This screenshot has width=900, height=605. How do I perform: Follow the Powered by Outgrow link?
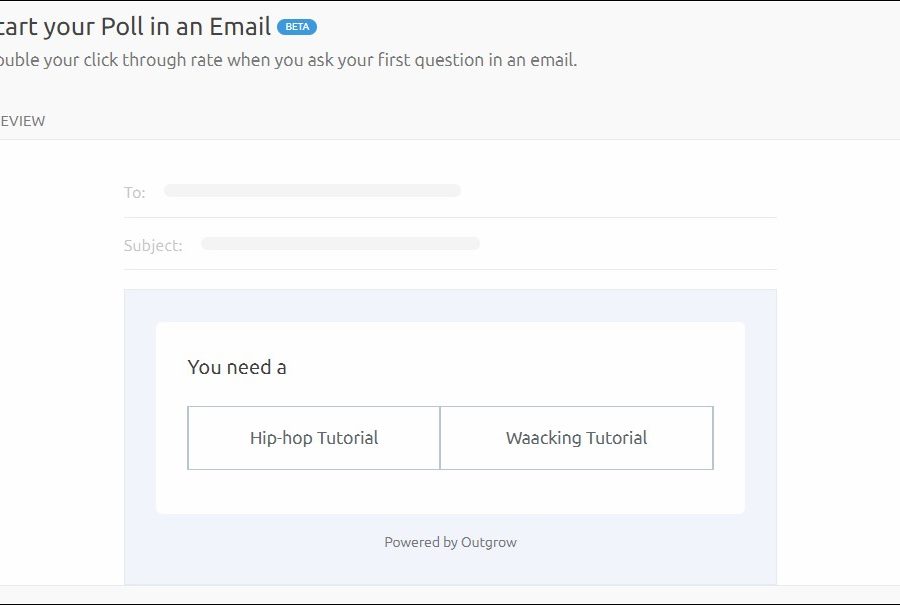coord(450,542)
